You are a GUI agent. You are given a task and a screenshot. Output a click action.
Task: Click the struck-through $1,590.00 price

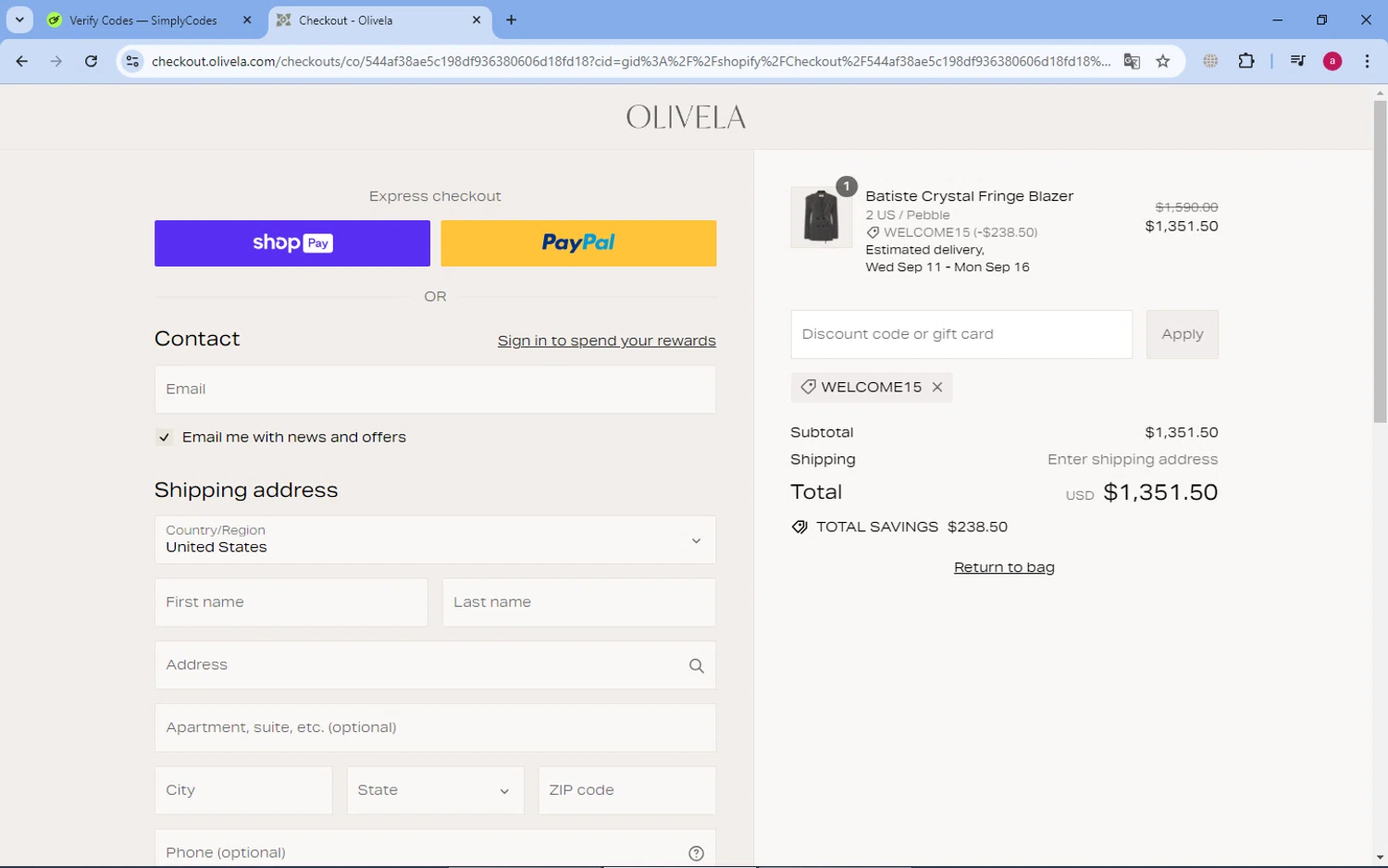[1186, 207]
